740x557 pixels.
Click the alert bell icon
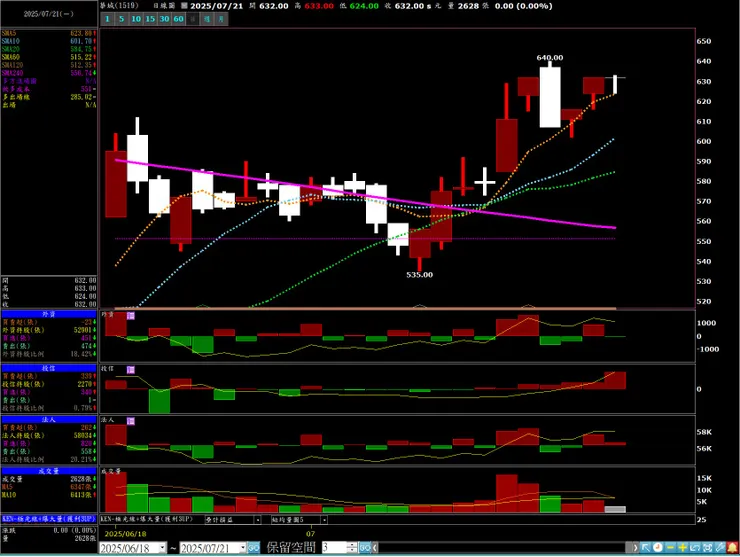tap(732, 548)
